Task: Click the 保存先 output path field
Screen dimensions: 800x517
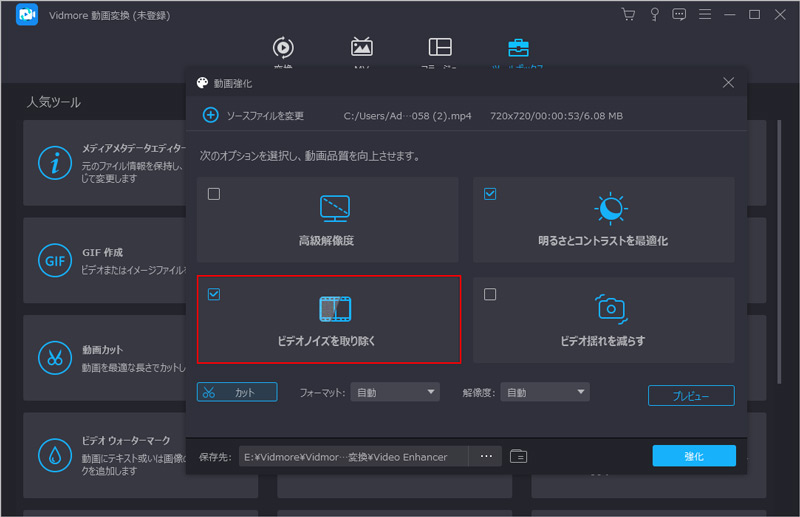Action: [x=354, y=456]
